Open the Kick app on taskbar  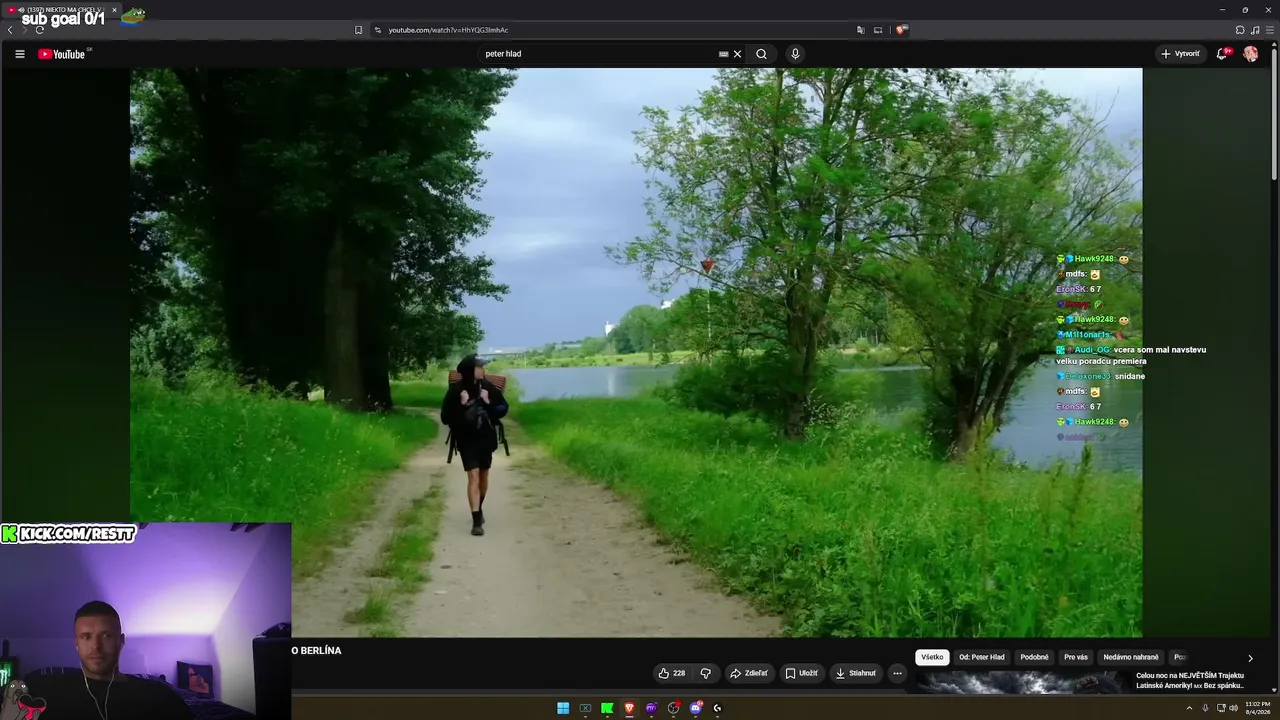pyautogui.click(x=607, y=708)
